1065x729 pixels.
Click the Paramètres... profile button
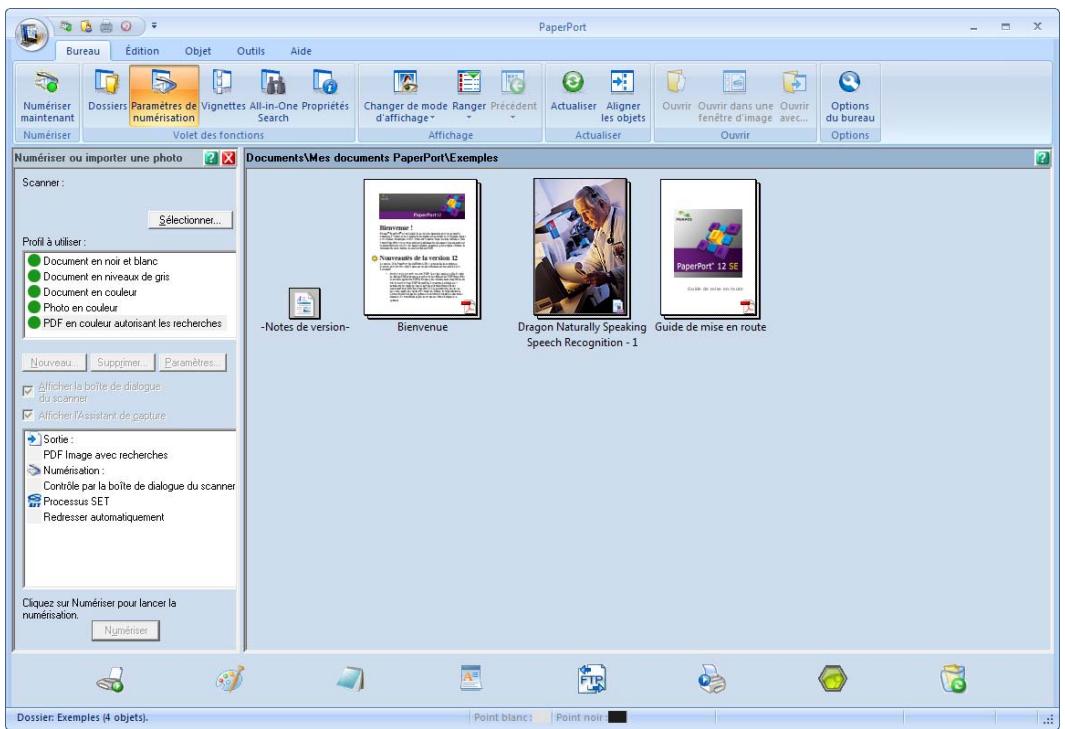(192, 363)
